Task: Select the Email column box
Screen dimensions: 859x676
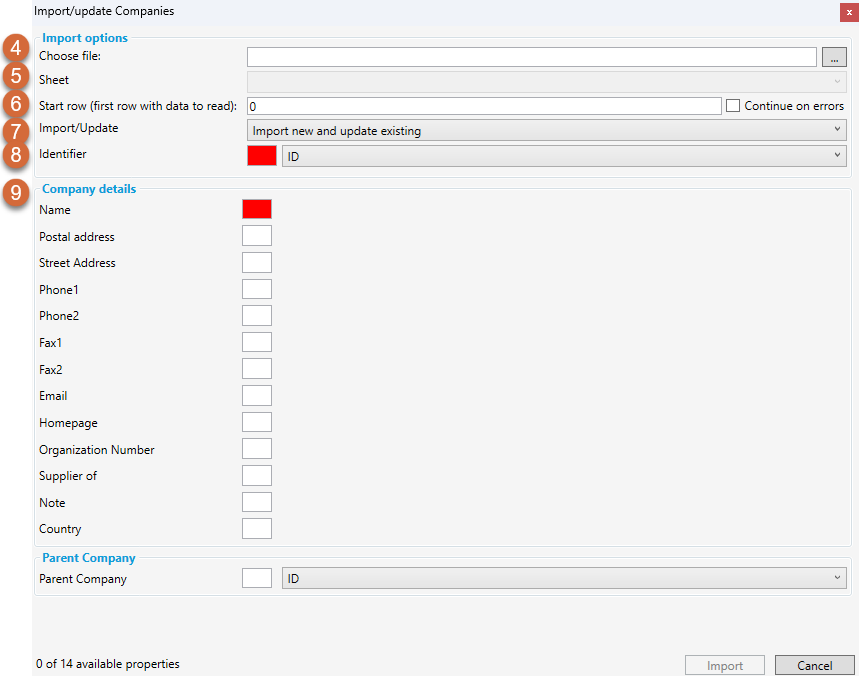Action: tap(257, 396)
